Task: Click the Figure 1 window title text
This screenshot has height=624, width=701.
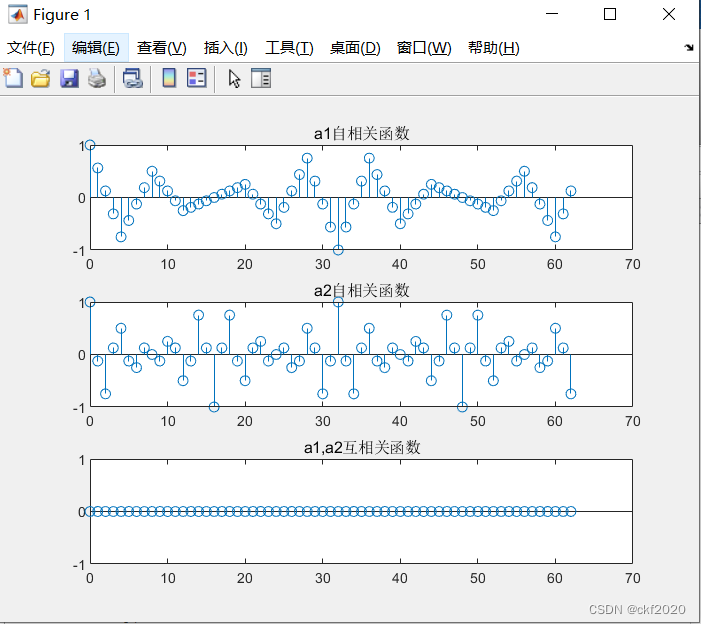Action: click(x=62, y=15)
